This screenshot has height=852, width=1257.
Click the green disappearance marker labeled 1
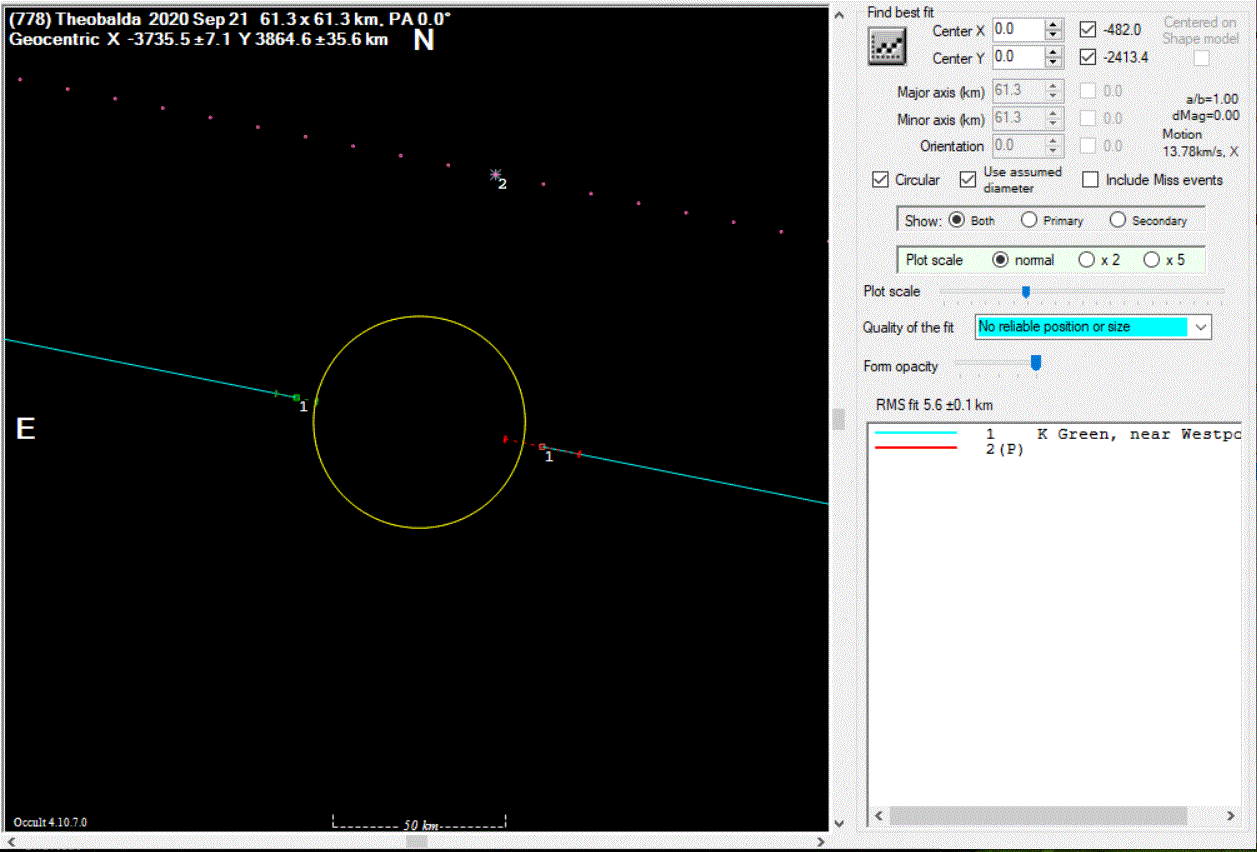point(296,397)
